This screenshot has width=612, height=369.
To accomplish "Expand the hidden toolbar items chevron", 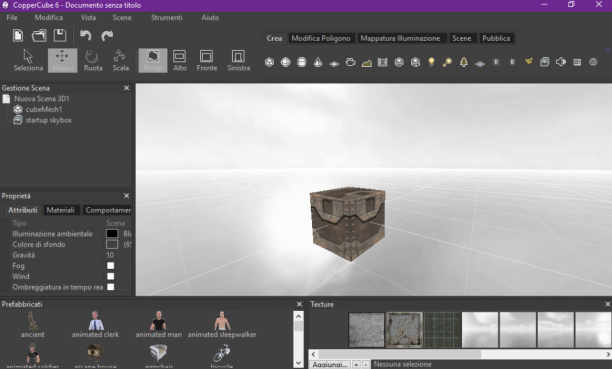I will point(608,50).
